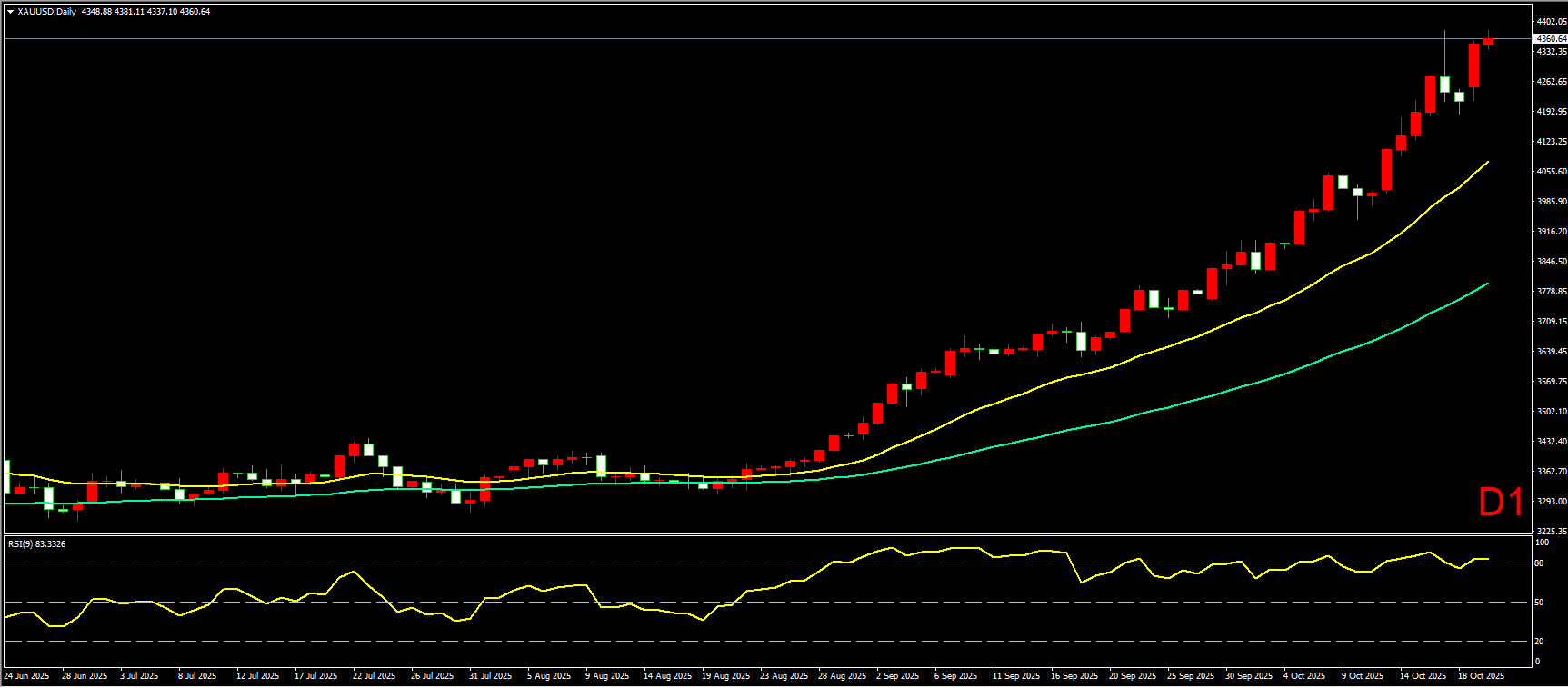1568x688 pixels.
Task: Click the XAUUSD,Daily chart title
Action: [47, 12]
